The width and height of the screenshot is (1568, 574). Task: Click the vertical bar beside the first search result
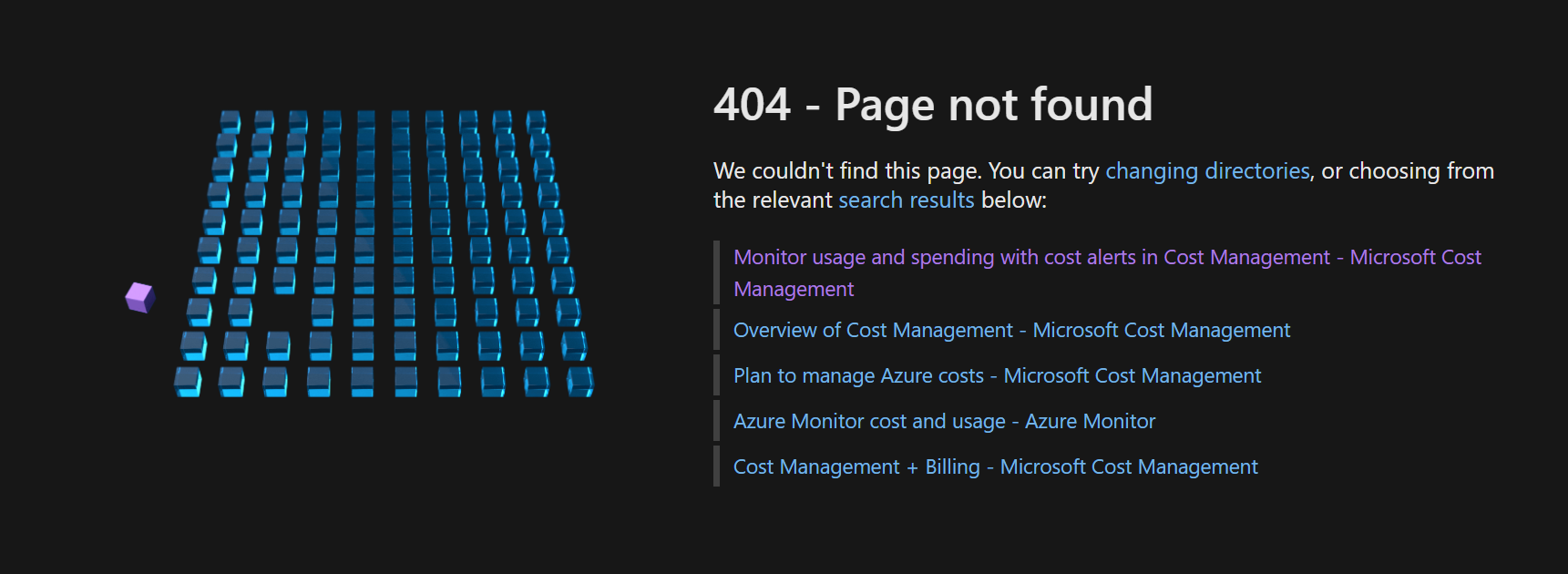click(715, 272)
